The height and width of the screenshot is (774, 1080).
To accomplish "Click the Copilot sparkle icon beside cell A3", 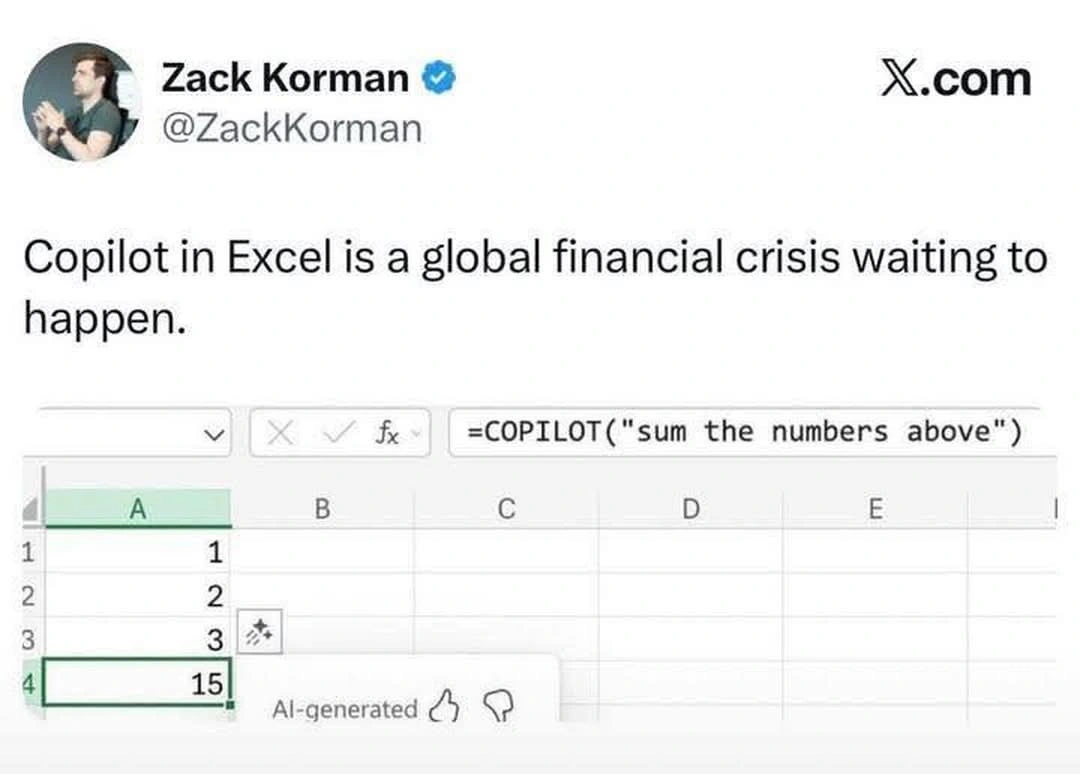I will pos(261,631).
